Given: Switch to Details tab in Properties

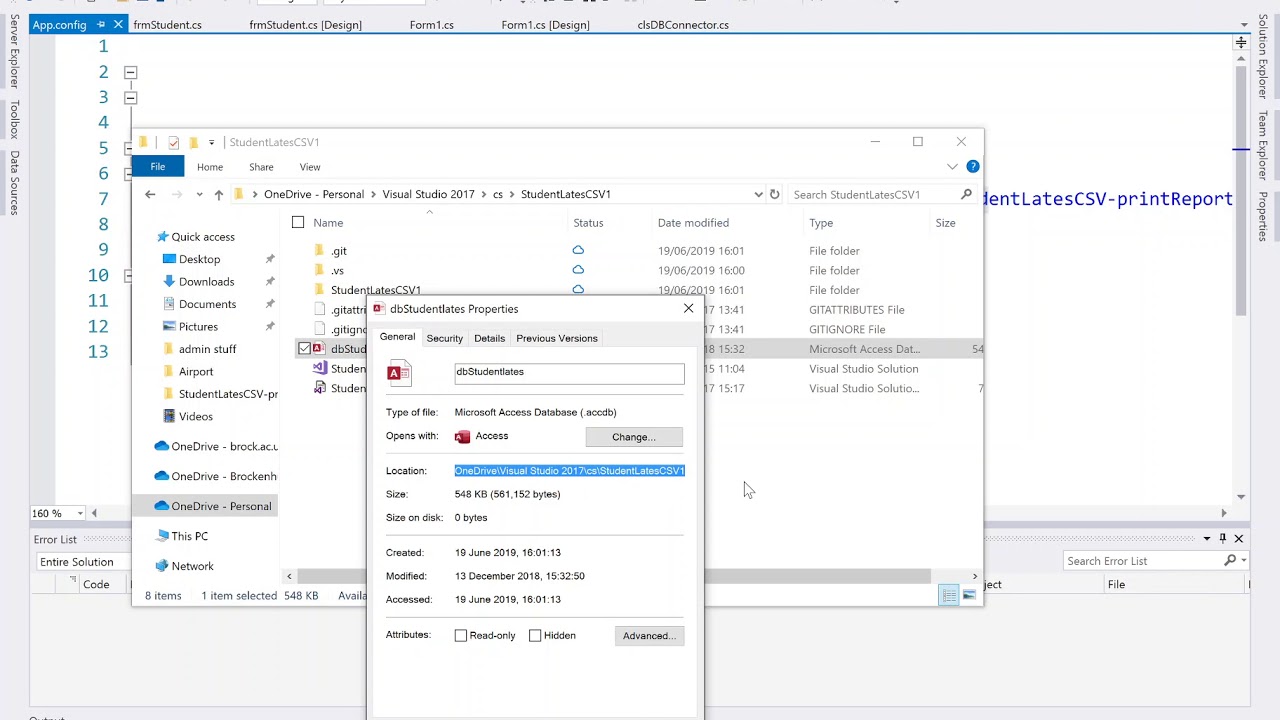Looking at the screenshot, I should [x=489, y=338].
